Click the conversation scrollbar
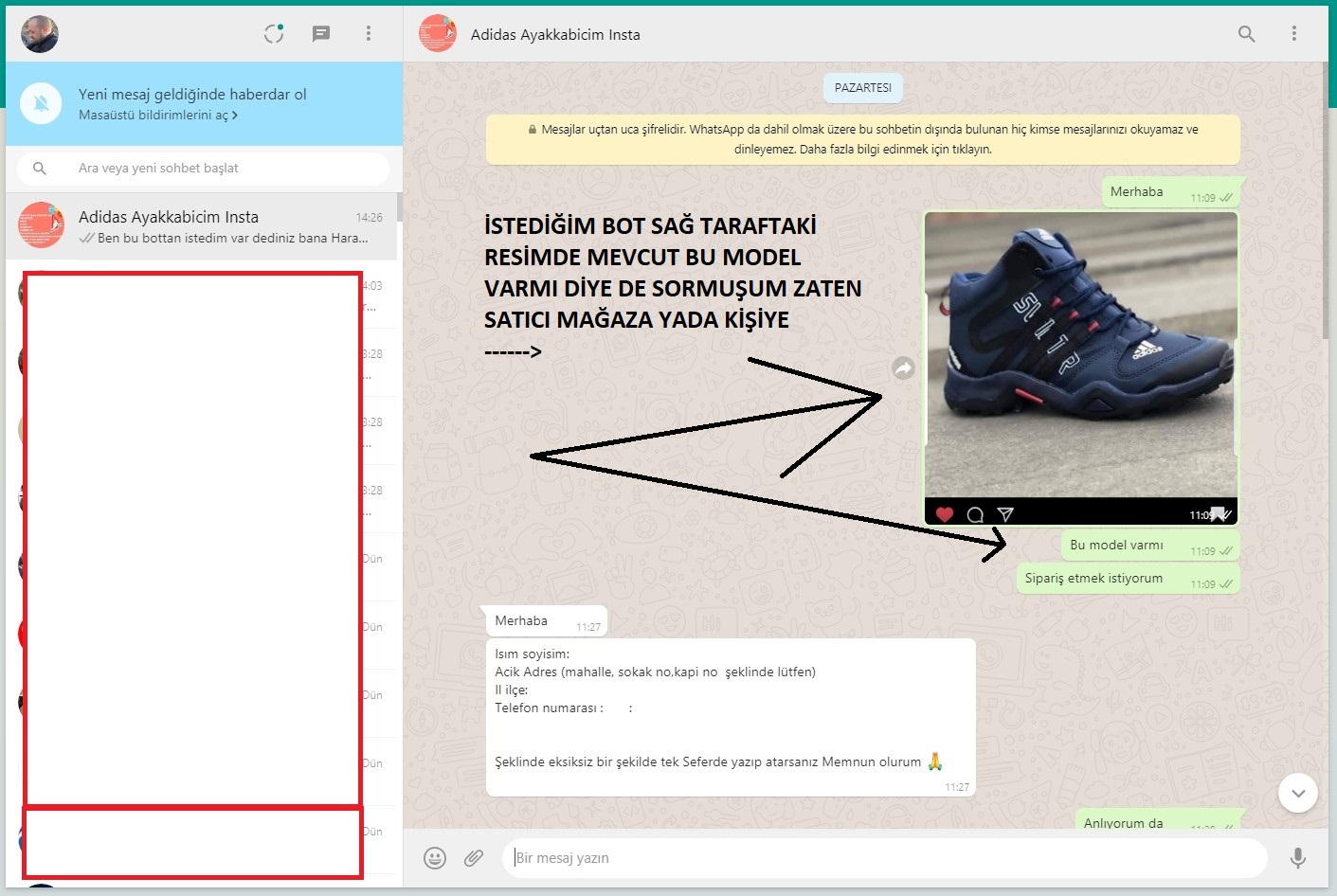Image resolution: width=1337 pixels, height=896 pixels. [x=1325, y=201]
